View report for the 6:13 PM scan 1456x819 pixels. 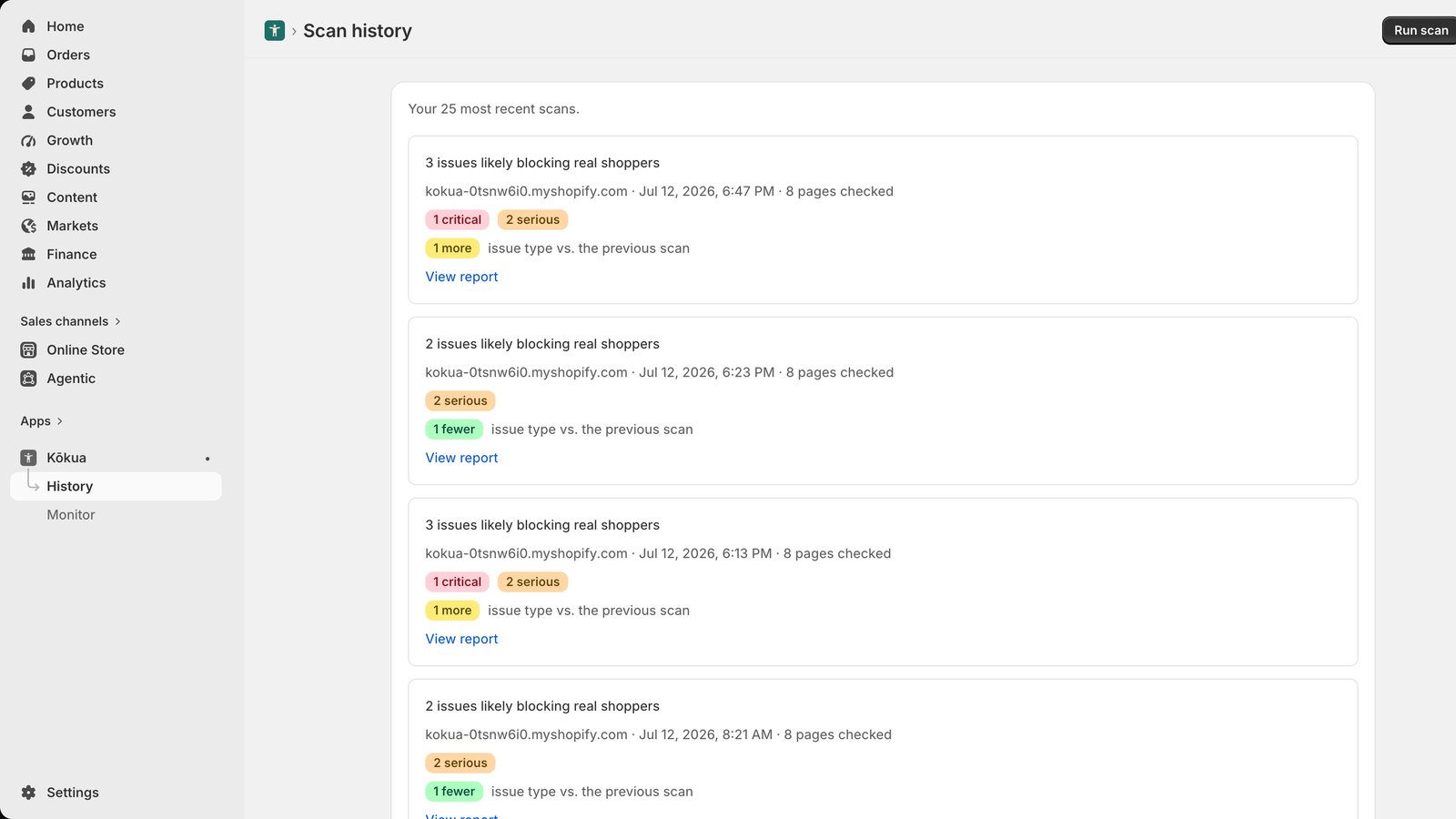click(461, 639)
